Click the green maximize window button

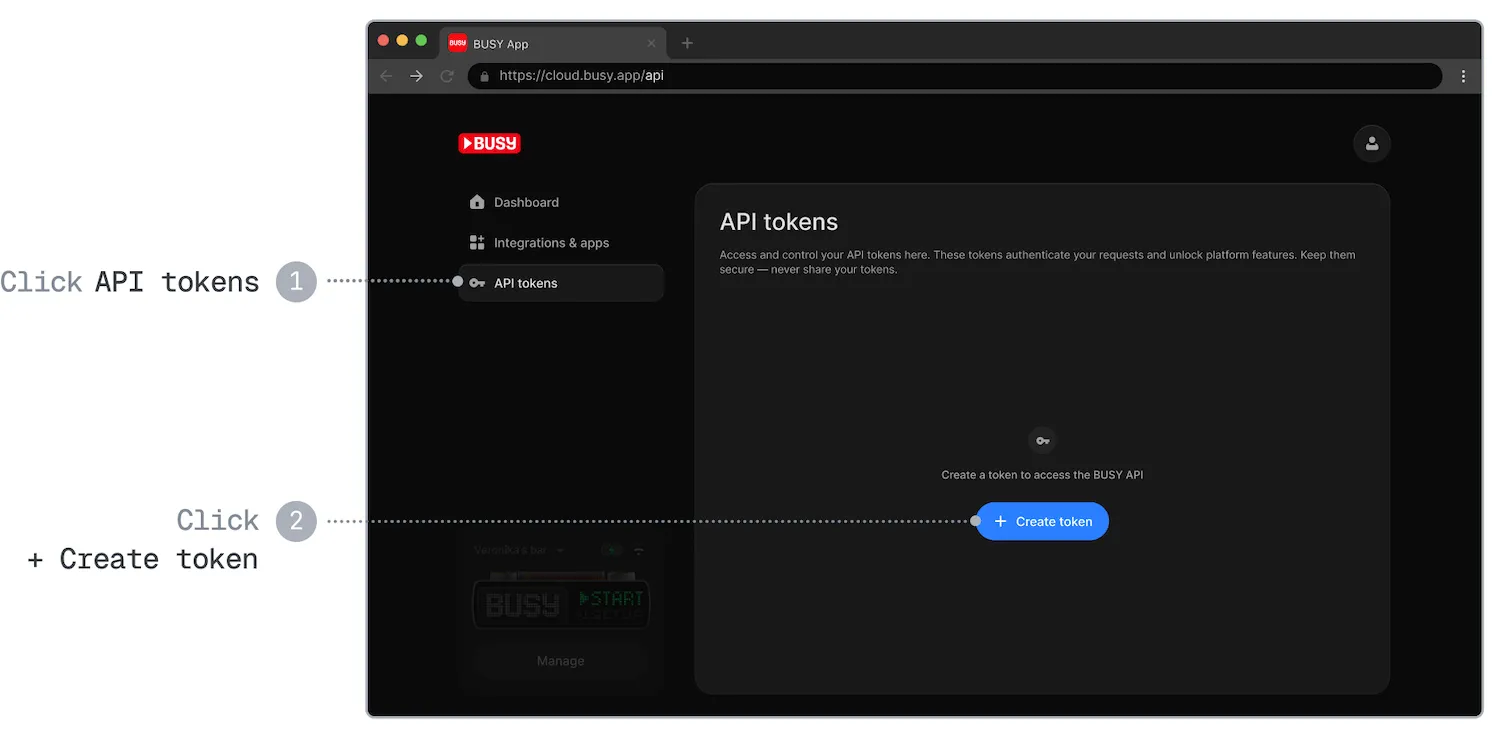point(421,41)
